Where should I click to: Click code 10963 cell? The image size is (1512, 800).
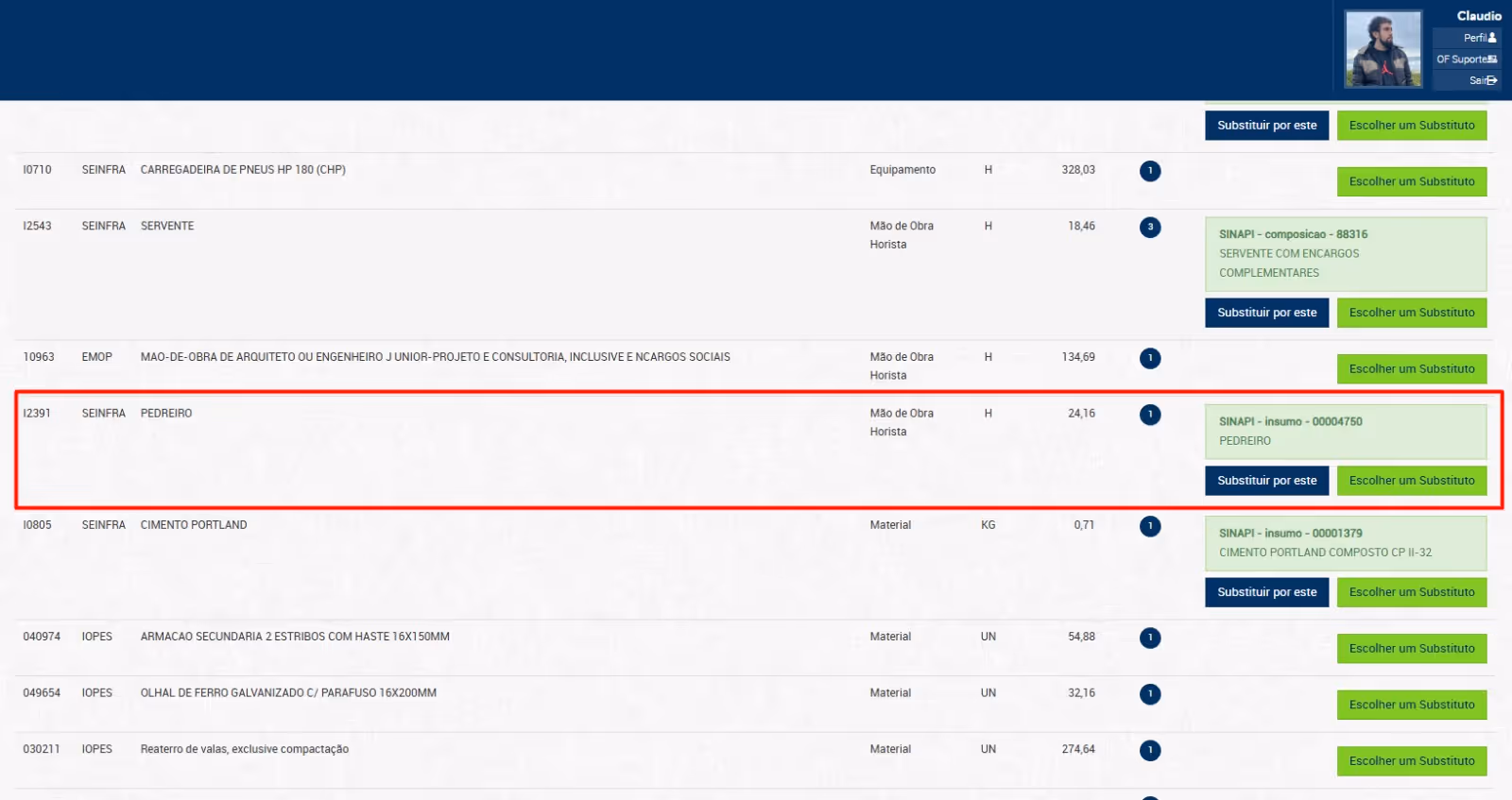[39, 357]
